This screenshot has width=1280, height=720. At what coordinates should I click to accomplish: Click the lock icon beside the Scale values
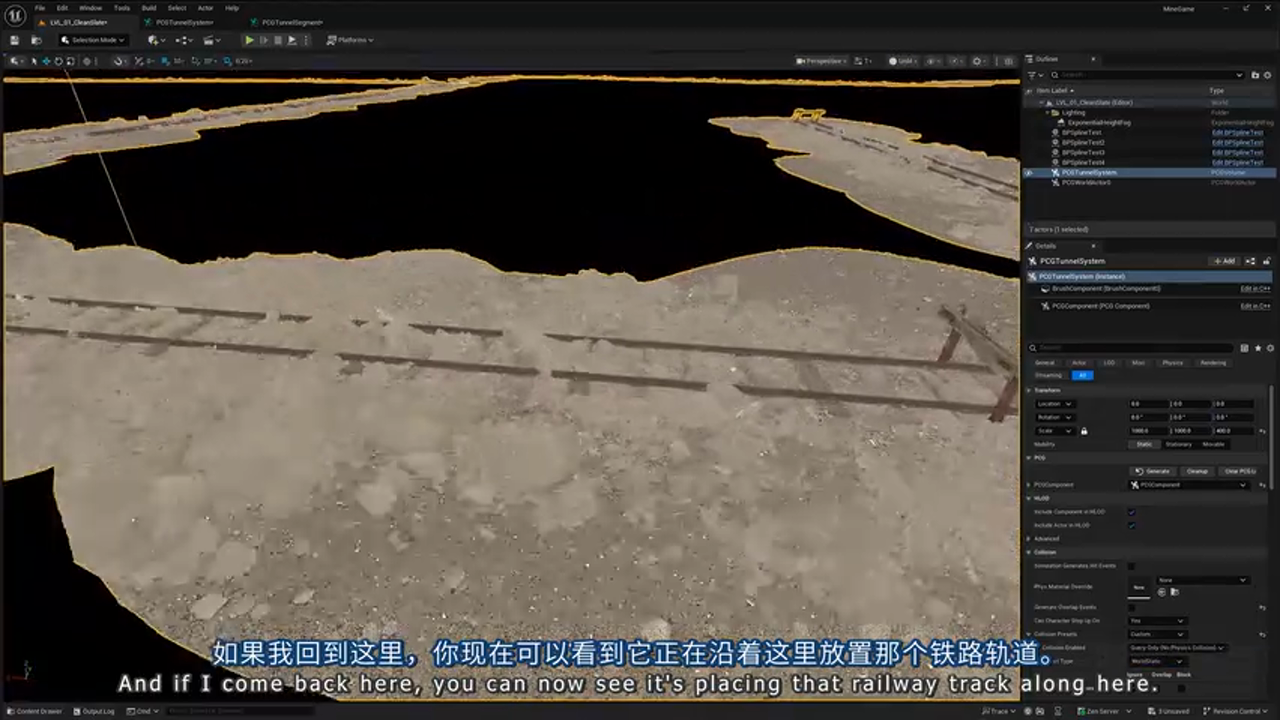point(1085,431)
